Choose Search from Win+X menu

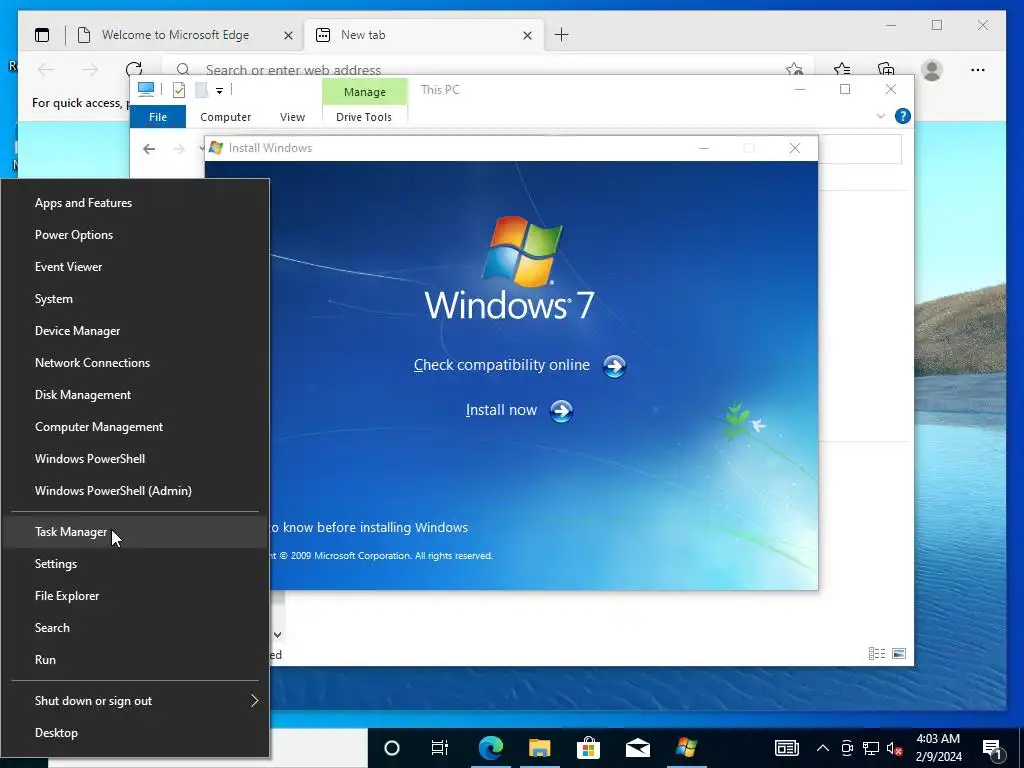(136, 628)
